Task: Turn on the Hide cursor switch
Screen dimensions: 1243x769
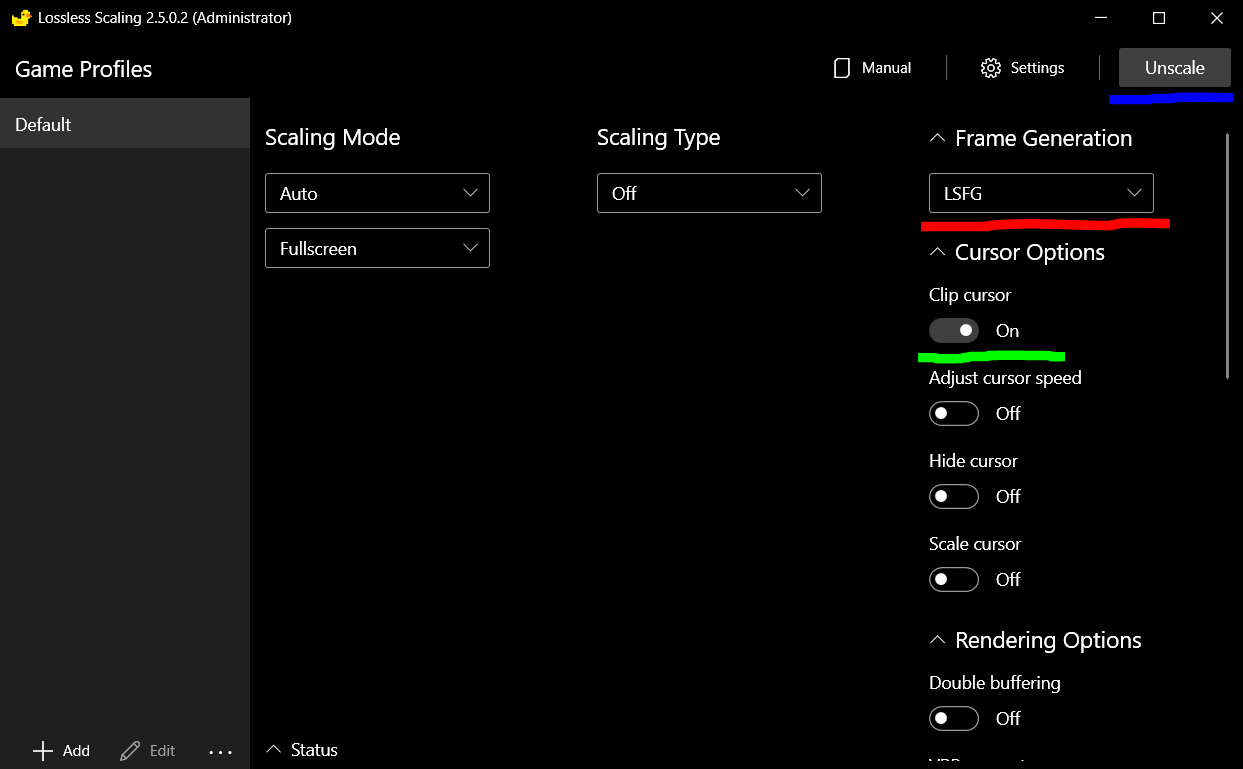Action: (x=954, y=496)
